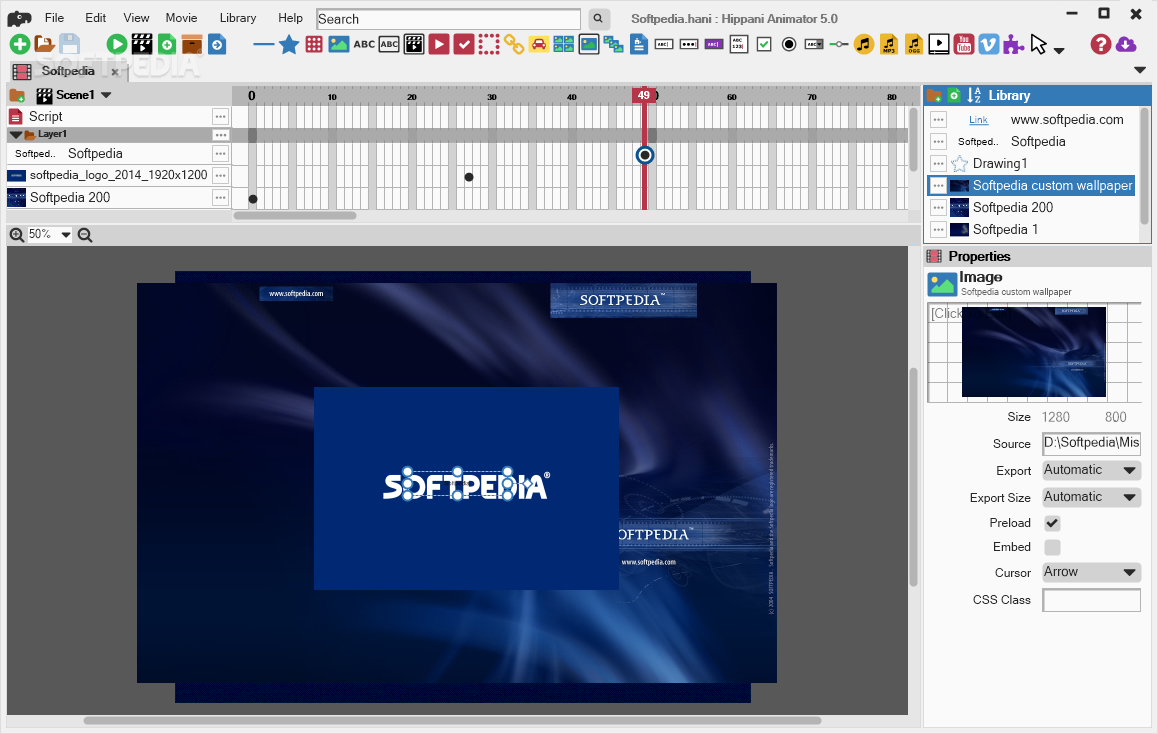Image resolution: width=1158 pixels, height=734 pixels.
Task: Select the red dotted hotspot rectangle tool
Action: (x=489, y=44)
